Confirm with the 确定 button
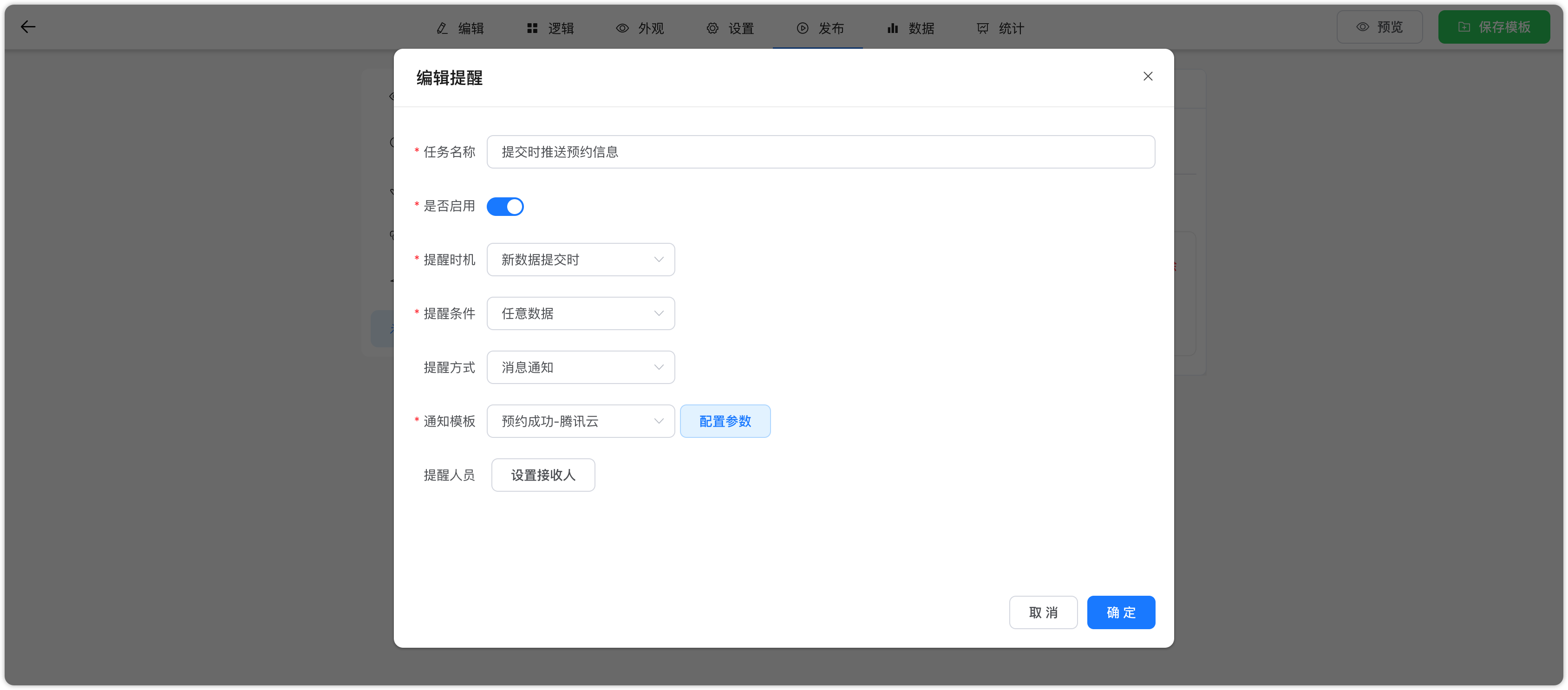This screenshot has width=1568, height=690. coord(1120,612)
